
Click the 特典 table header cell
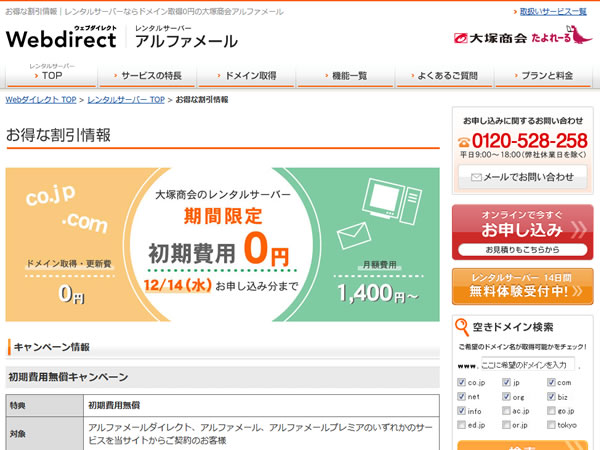[45, 406]
